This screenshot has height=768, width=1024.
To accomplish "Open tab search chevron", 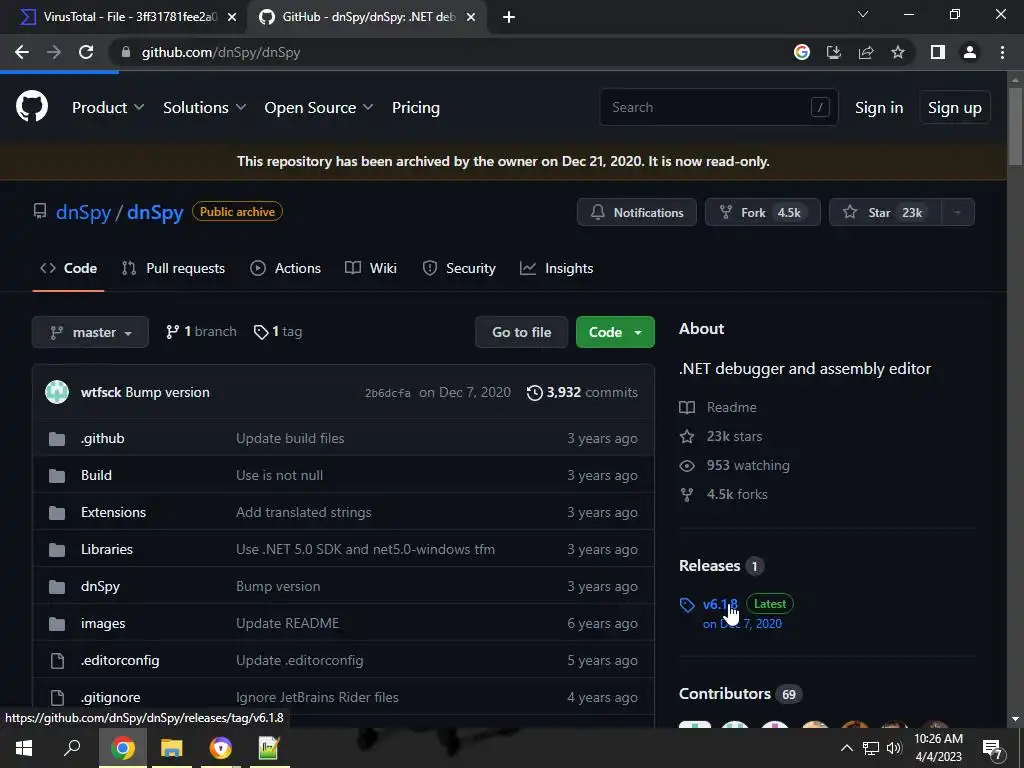I will [863, 14].
